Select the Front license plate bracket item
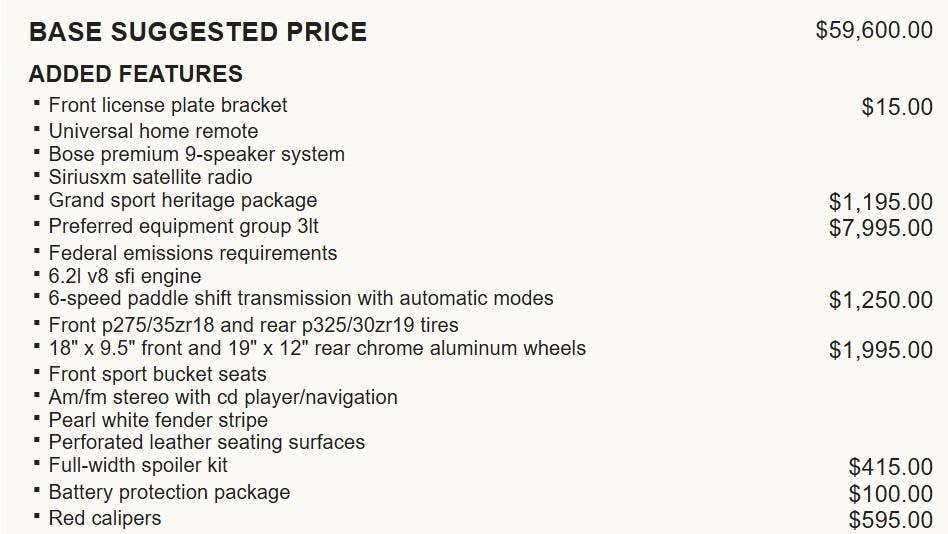This screenshot has width=948, height=534. (167, 105)
